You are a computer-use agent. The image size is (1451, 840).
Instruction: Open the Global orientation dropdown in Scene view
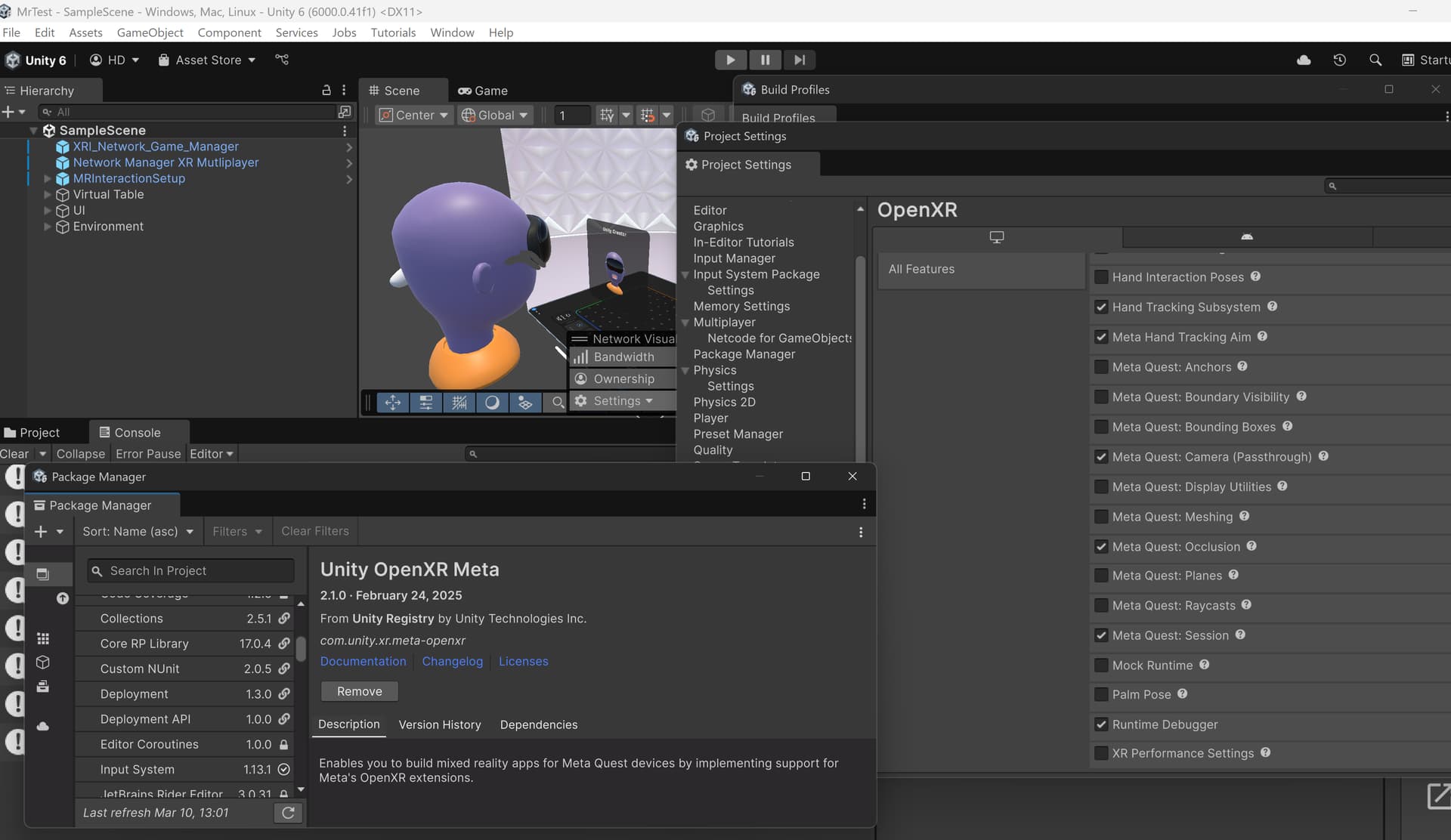coord(495,115)
